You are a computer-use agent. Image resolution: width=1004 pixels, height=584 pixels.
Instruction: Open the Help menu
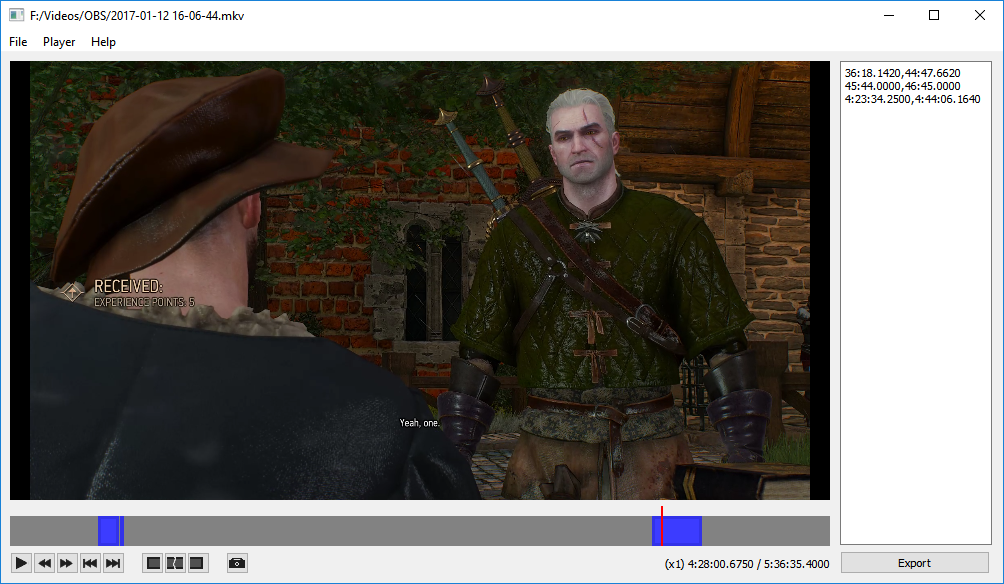tap(103, 42)
